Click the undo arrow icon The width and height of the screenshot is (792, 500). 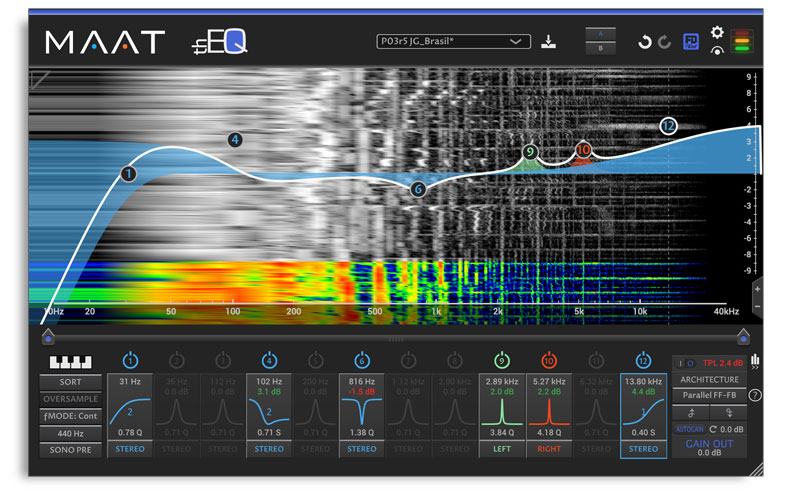point(645,42)
